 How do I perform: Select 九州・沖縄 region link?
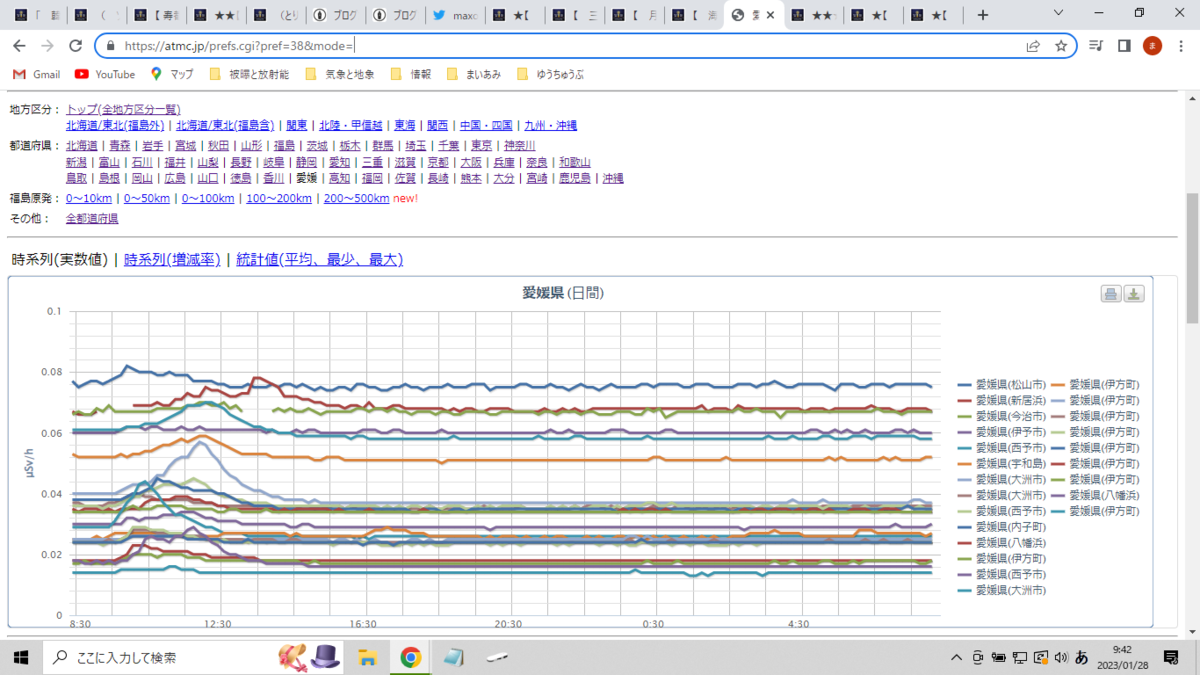551,125
